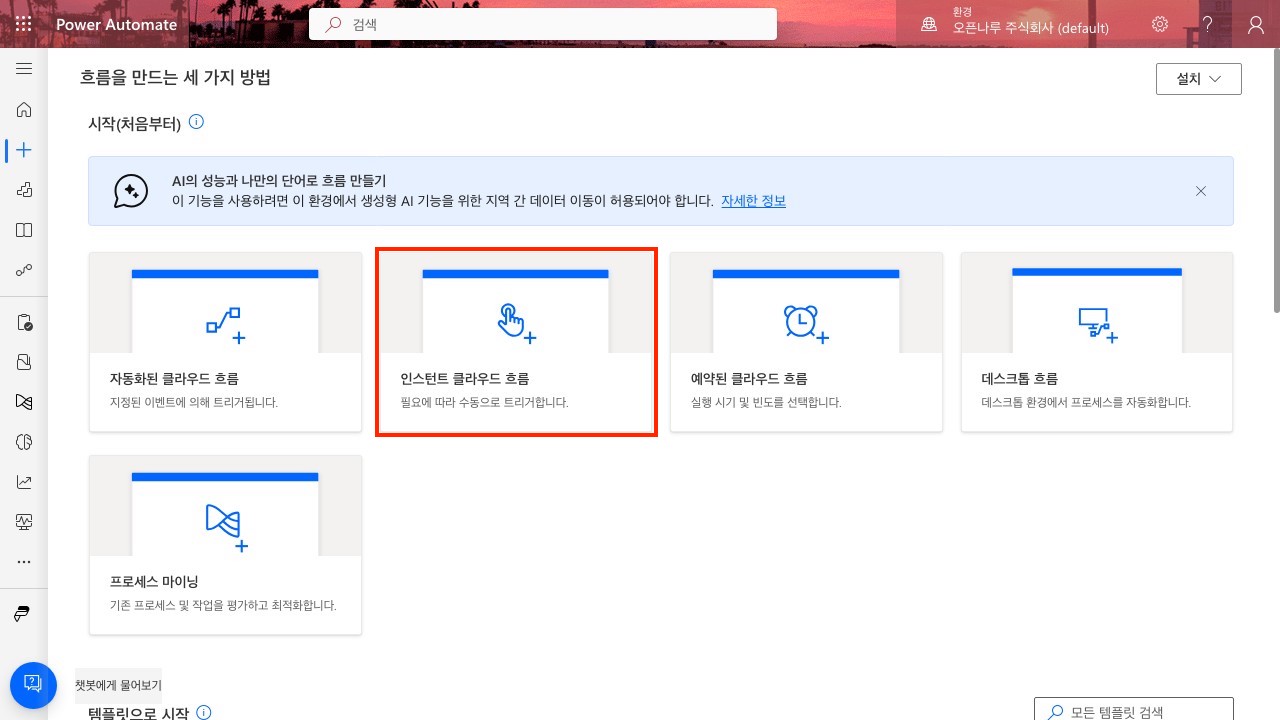The width and height of the screenshot is (1280, 720).
Task: Expand the 설치 dropdown button
Action: (1198, 79)
